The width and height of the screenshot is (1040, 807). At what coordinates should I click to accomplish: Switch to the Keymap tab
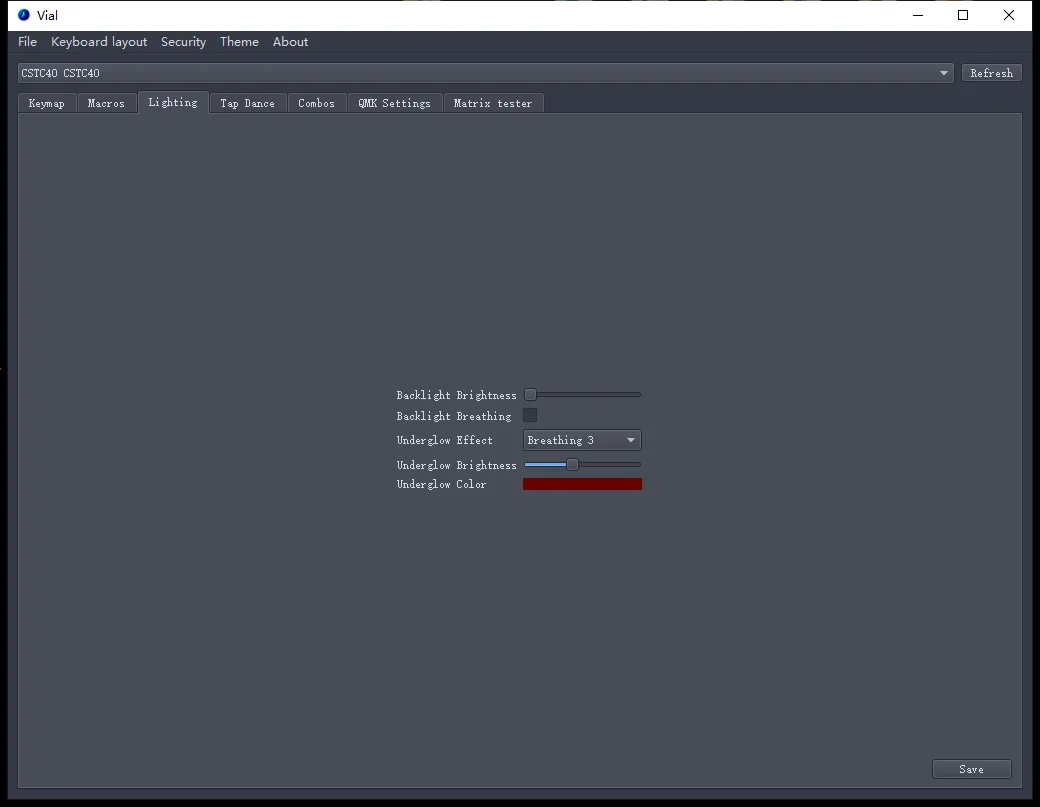(x=46, y=103)
